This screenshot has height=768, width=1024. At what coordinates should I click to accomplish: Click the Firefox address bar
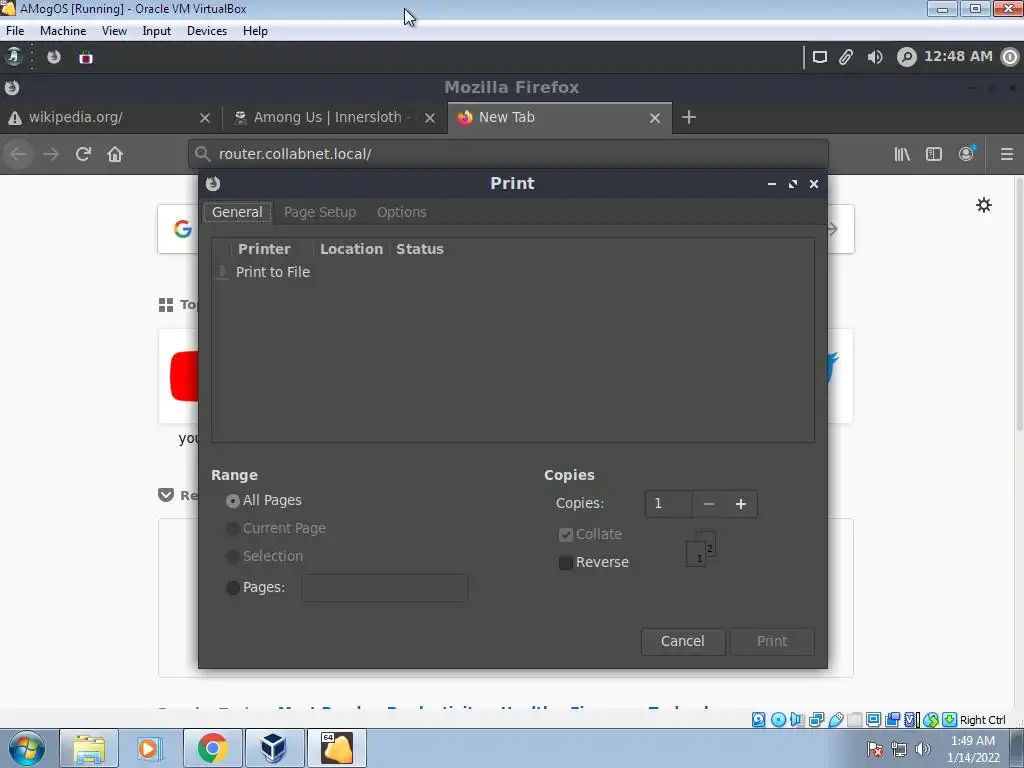(508, 154)
